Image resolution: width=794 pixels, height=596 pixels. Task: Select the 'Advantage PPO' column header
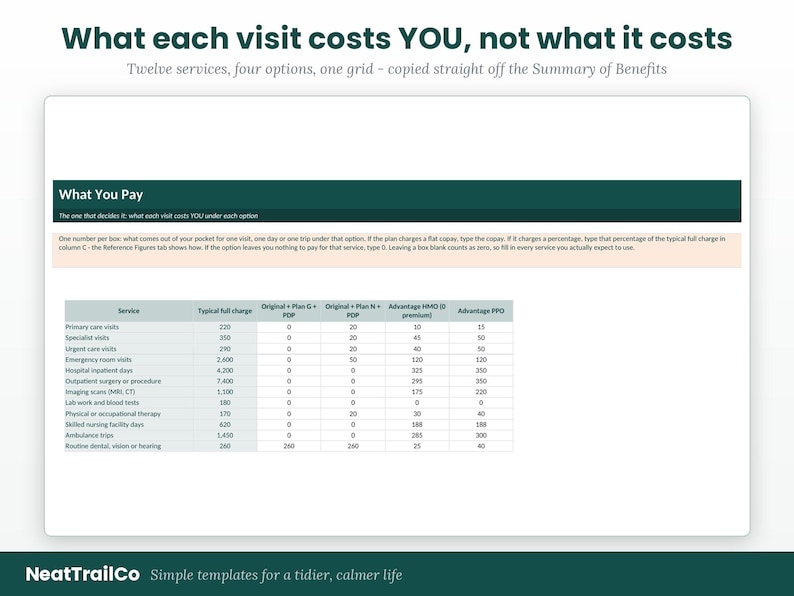click(481, 311)
